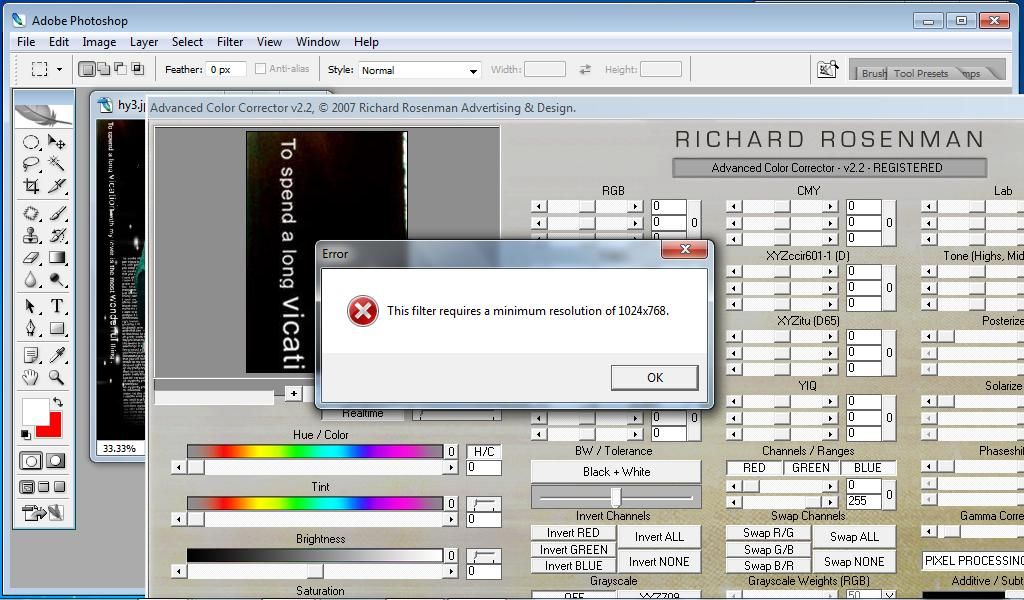Select the Crop tool
1024x600 pixels.
(x=31, y=186)
